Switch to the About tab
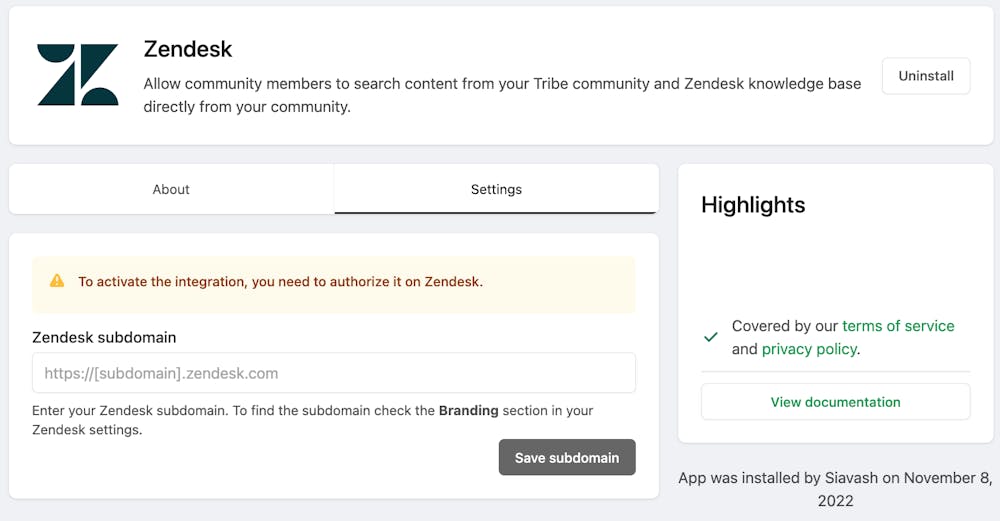Viewport: 1000px width, 521px height. tap(171, 189)
